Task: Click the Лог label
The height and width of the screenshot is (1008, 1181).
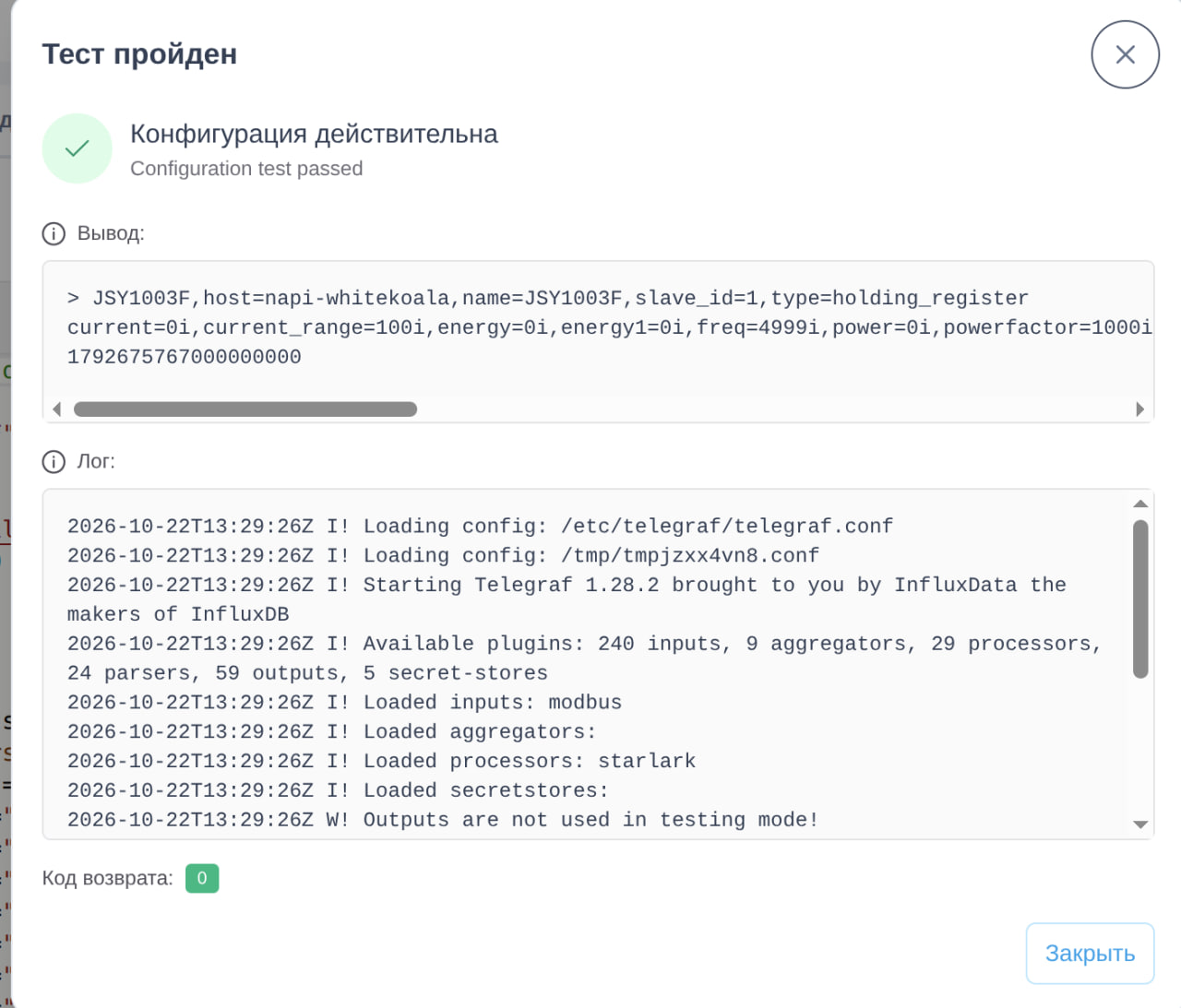Action: point(96,461)
